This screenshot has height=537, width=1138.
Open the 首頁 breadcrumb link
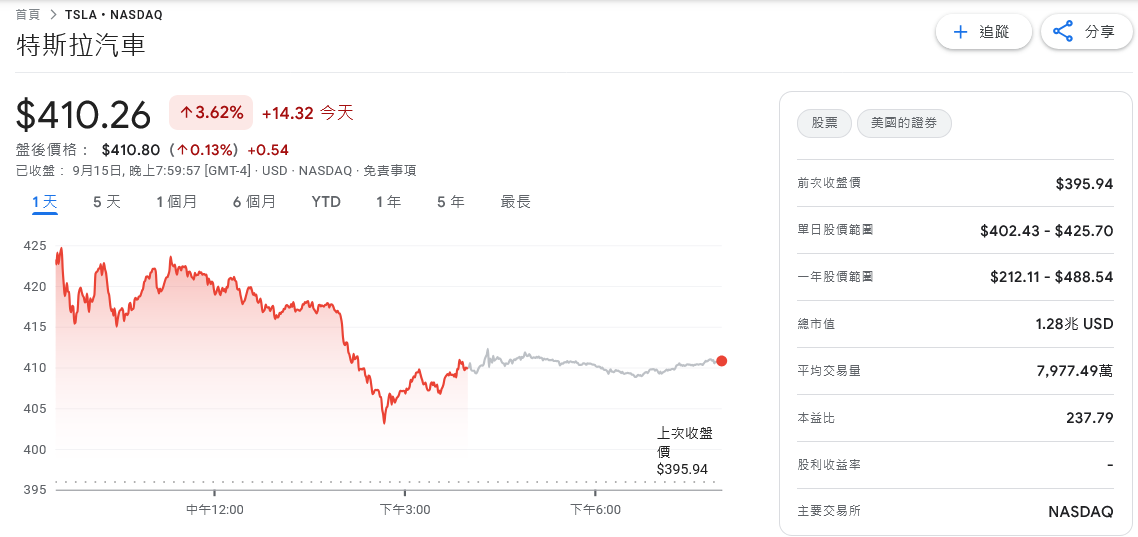coord(28,15)
